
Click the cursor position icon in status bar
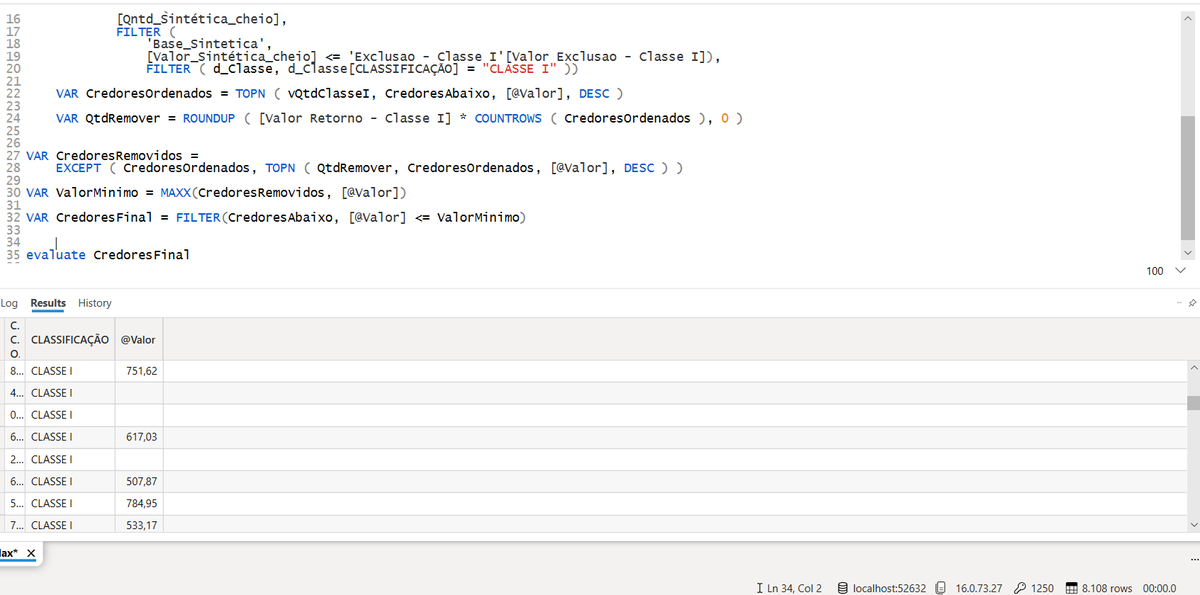pos(761,588)
